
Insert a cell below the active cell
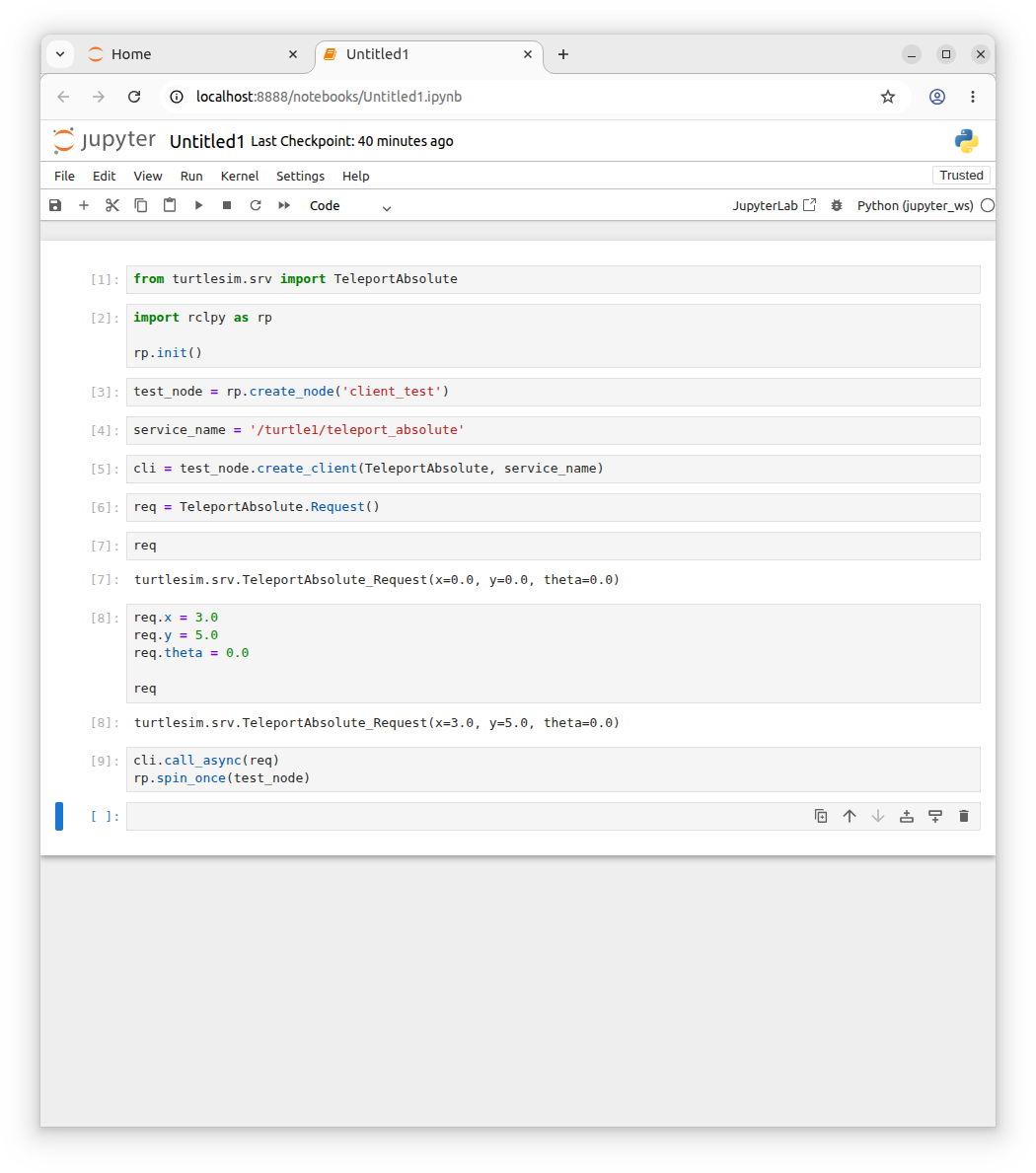pos(935,816)
